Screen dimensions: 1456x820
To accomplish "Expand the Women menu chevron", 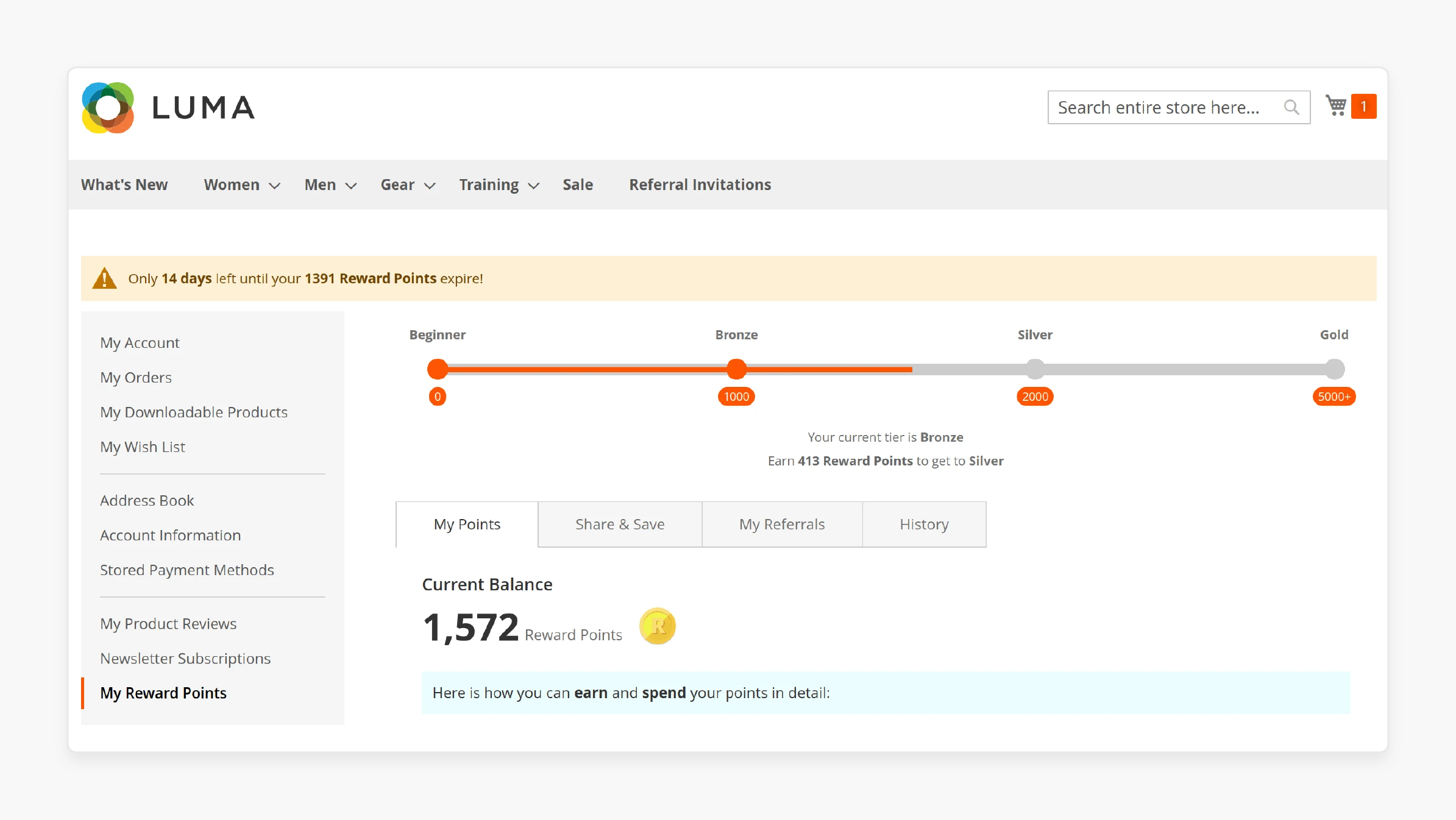I will (275, 186).
